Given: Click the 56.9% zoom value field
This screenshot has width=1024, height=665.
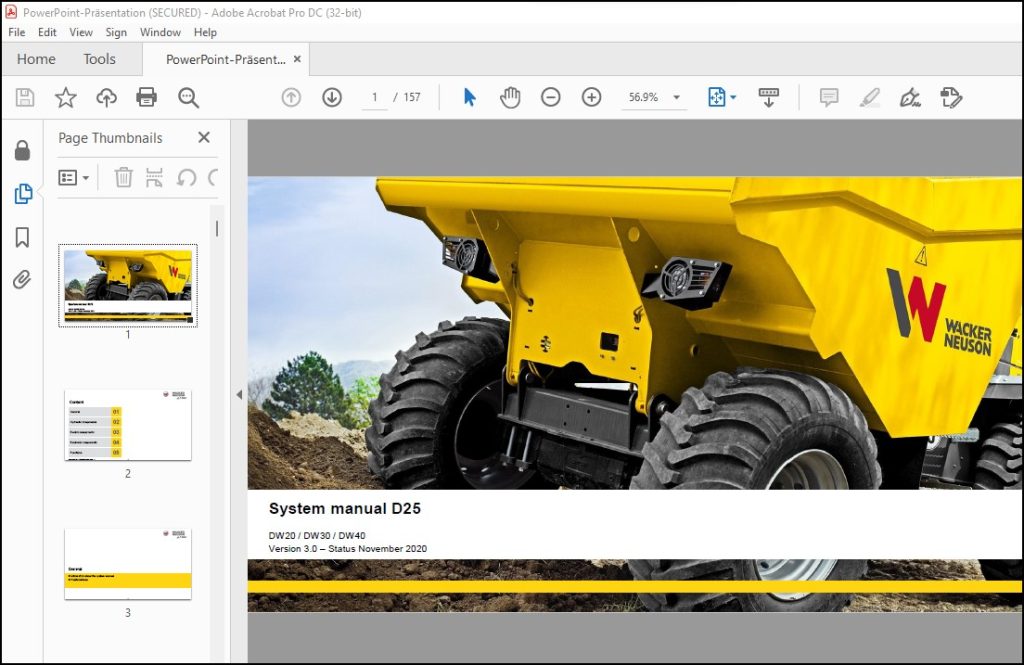Looking at the screenshot, I should point(643,97).
